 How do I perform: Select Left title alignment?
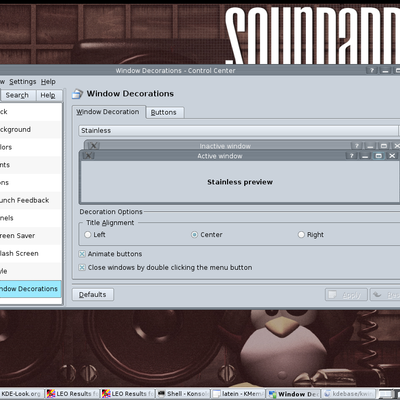pyautogui.click(x=95, y=235)
